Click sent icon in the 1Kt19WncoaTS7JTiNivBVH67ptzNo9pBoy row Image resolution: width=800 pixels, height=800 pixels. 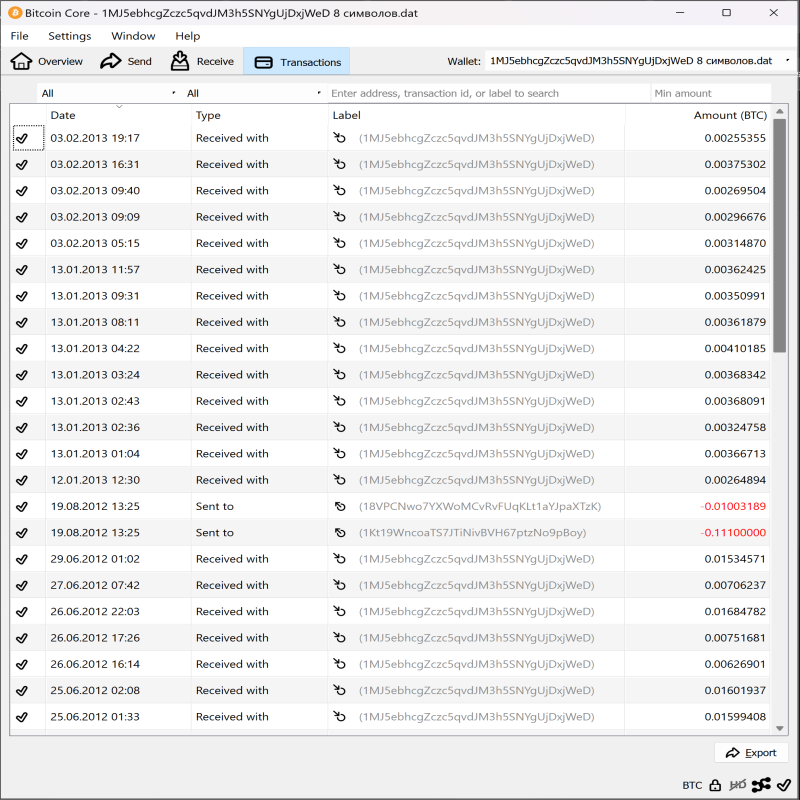point(340,533)
